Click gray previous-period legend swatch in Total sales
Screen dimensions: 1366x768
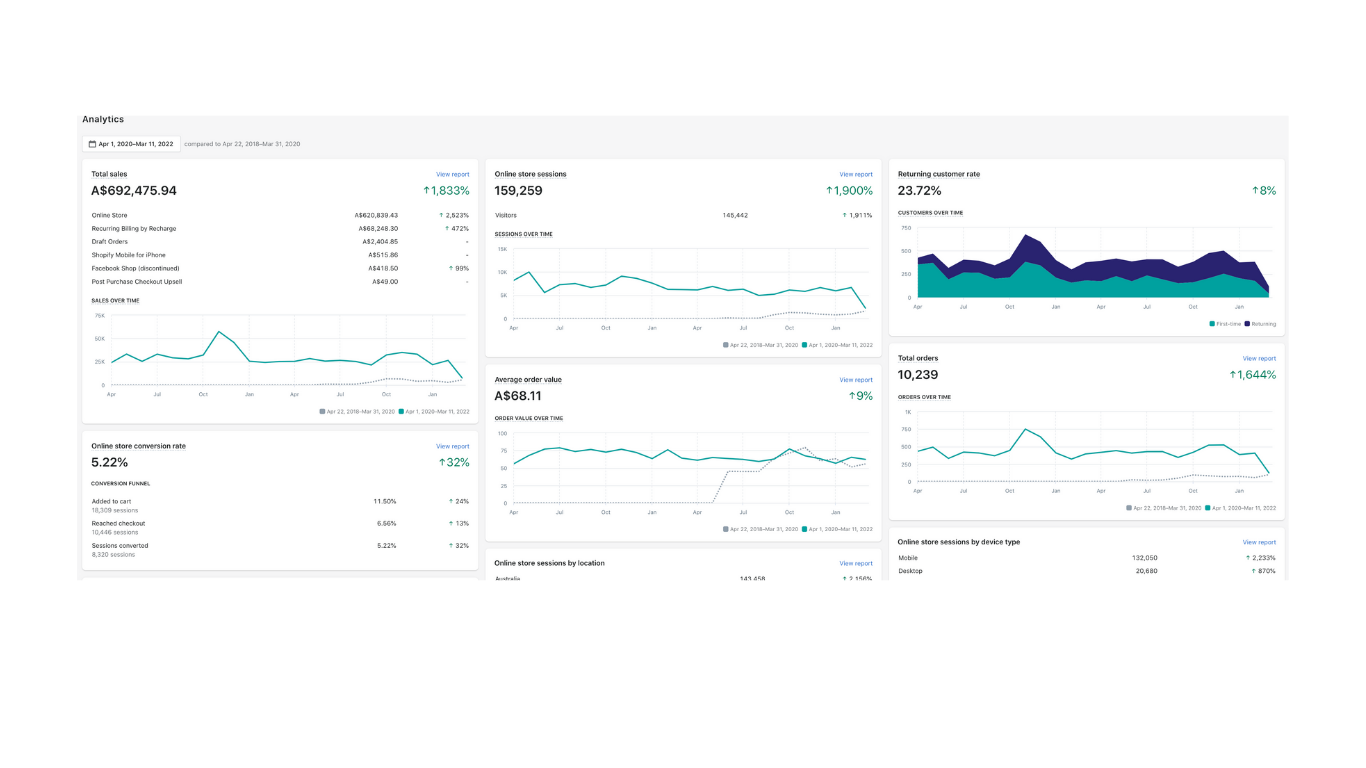322,411
